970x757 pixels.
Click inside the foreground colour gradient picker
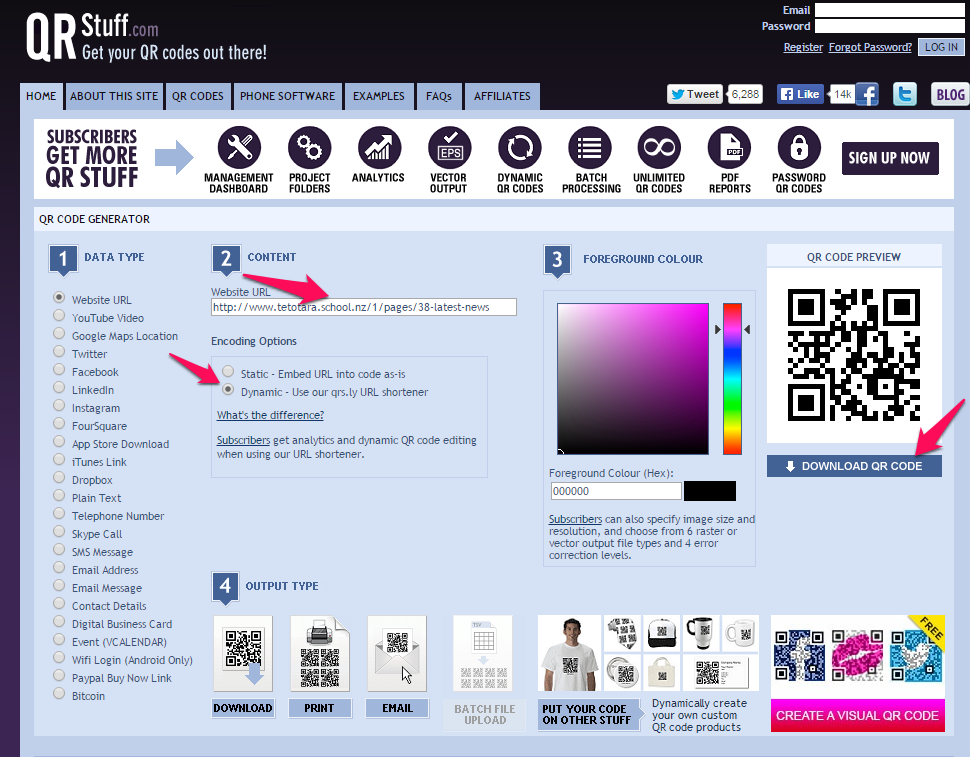(633, 378)
